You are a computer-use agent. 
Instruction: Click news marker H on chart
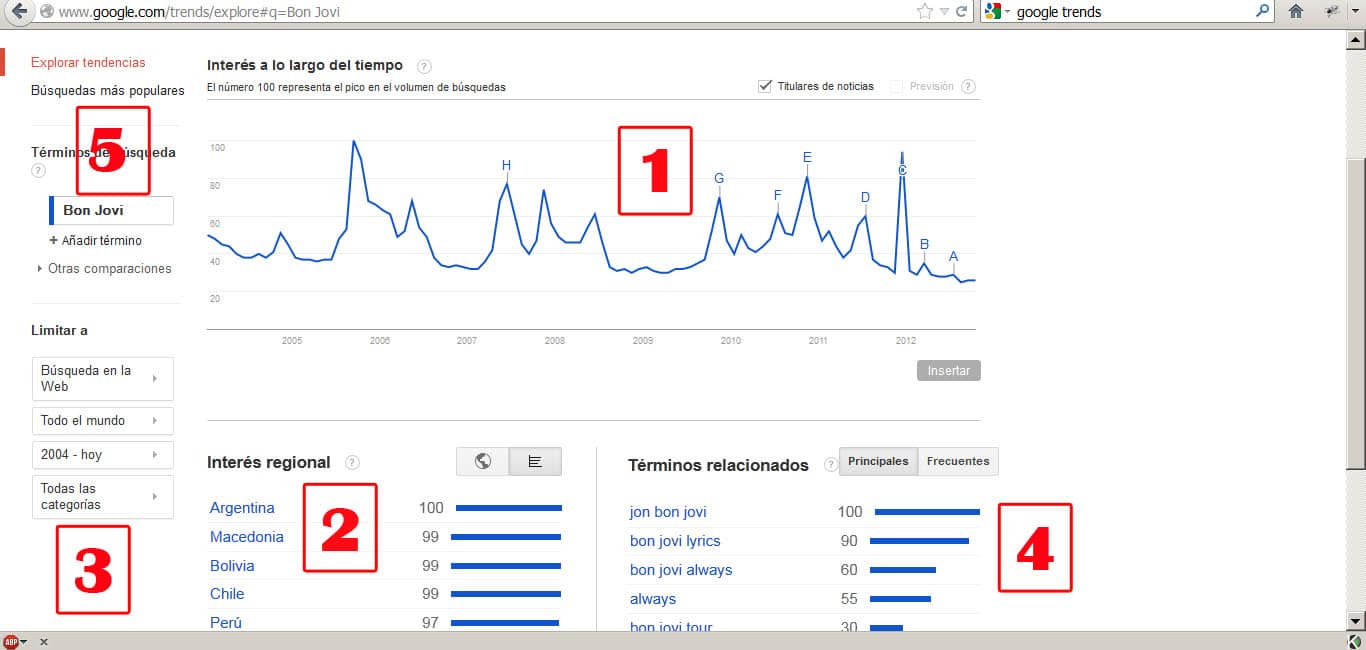click(506, 165)
